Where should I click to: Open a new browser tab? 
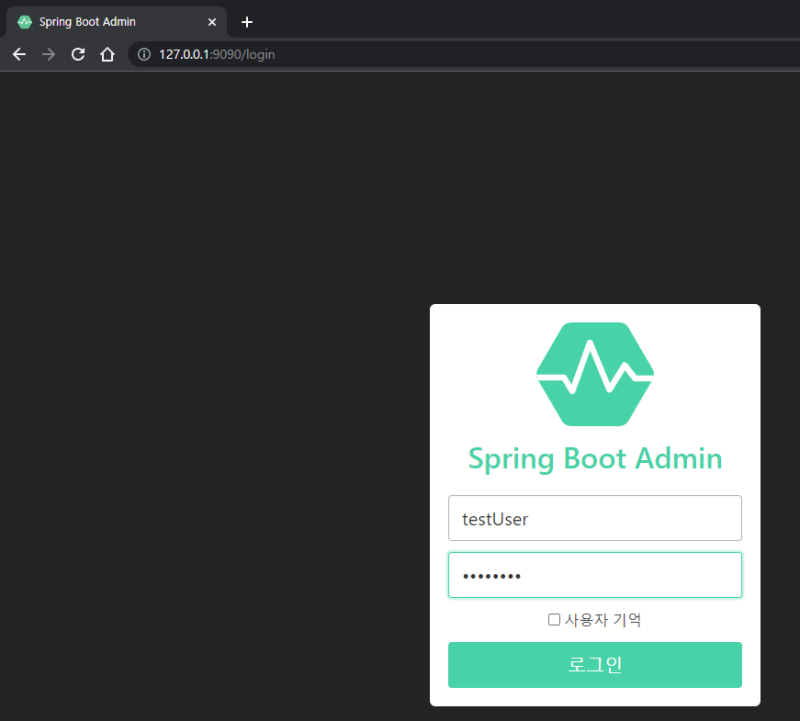(247, 22)
